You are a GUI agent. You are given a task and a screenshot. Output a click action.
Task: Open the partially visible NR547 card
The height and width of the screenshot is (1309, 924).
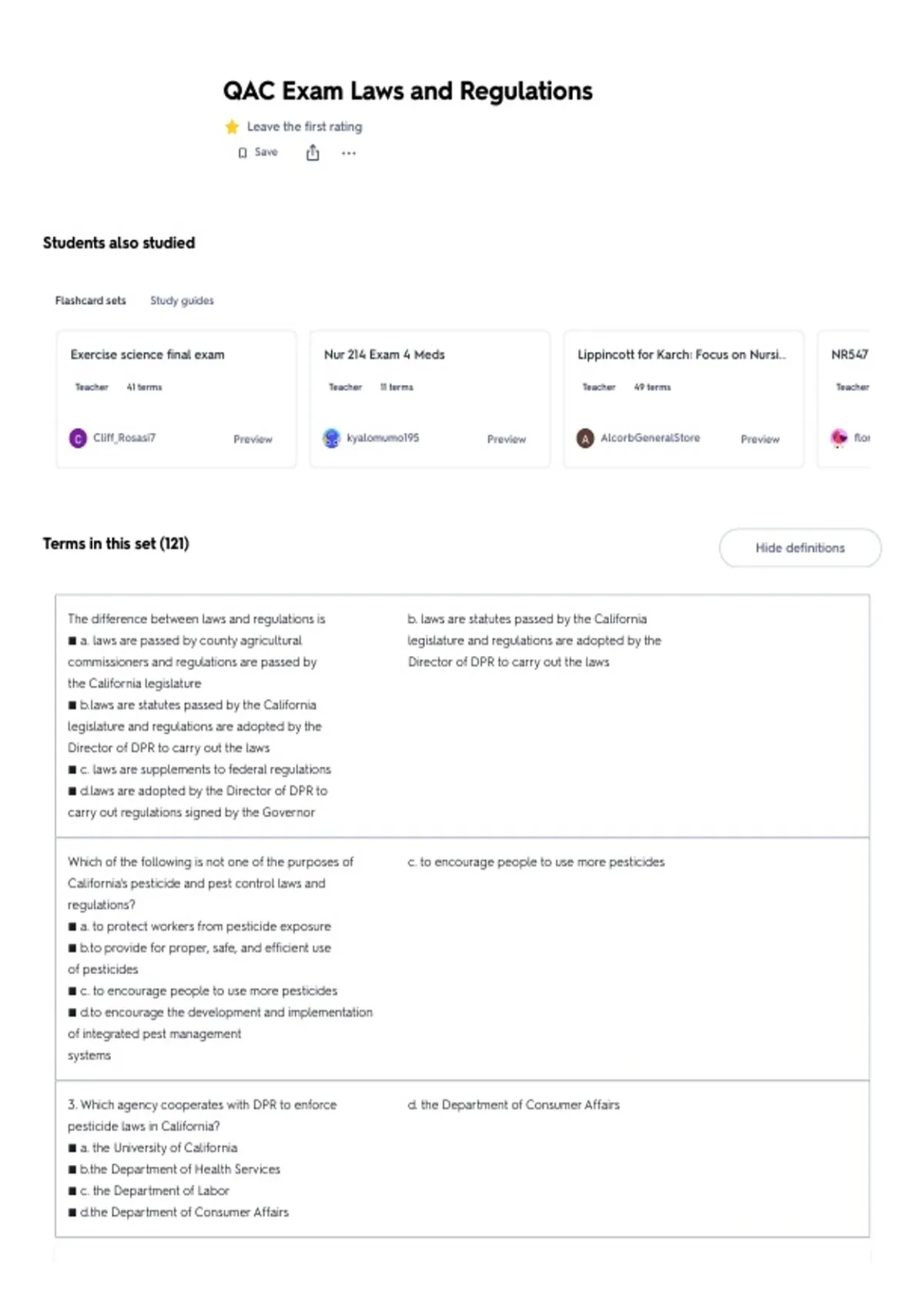point(844,399)
